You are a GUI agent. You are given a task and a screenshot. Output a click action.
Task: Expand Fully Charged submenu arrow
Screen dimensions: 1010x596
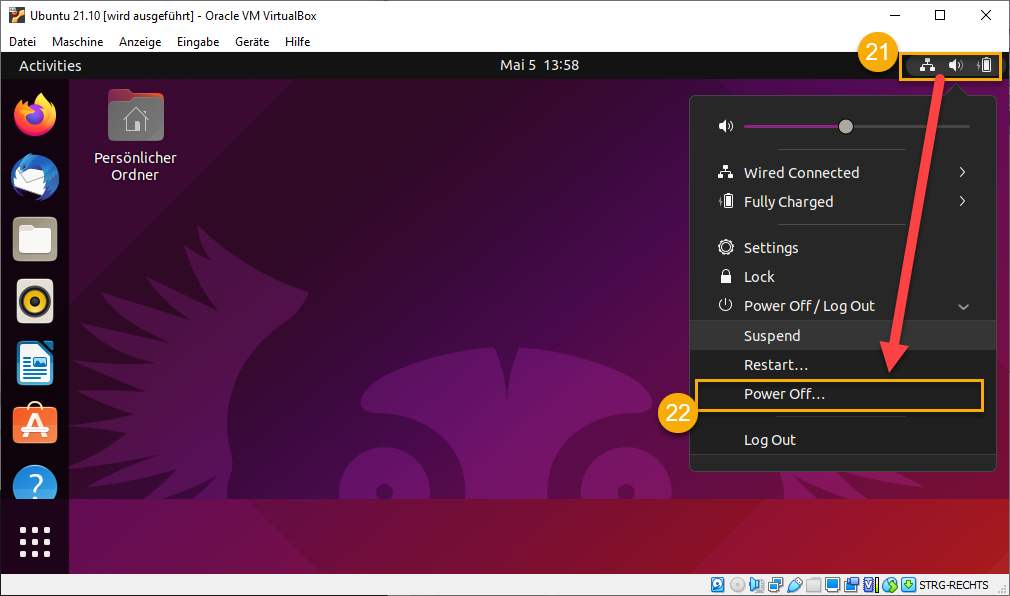[962, 201]
